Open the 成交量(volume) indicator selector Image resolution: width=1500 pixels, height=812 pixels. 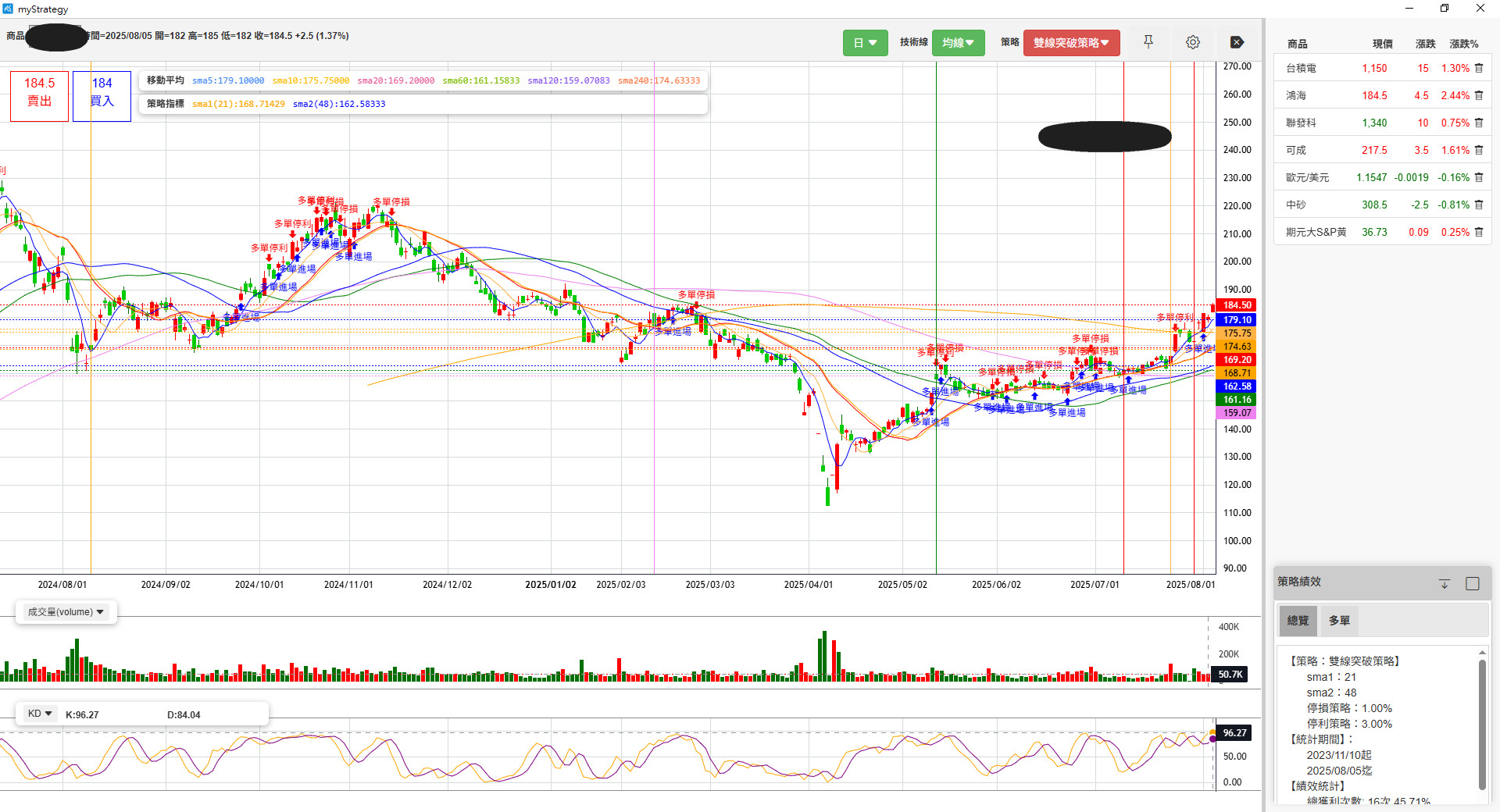tap(66, 612)
